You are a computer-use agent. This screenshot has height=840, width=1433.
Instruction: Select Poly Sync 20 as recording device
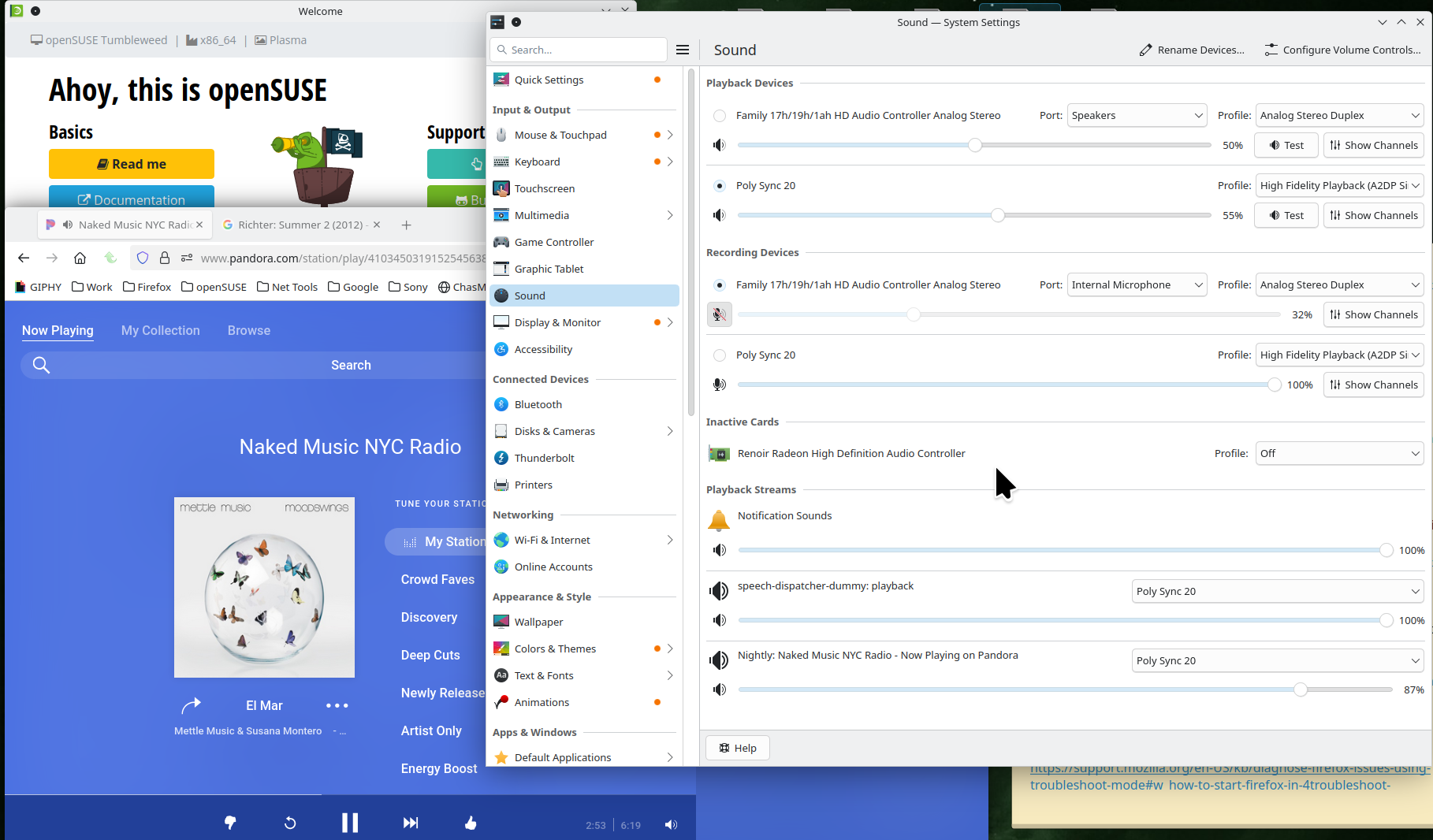click(x=720, y=355)
